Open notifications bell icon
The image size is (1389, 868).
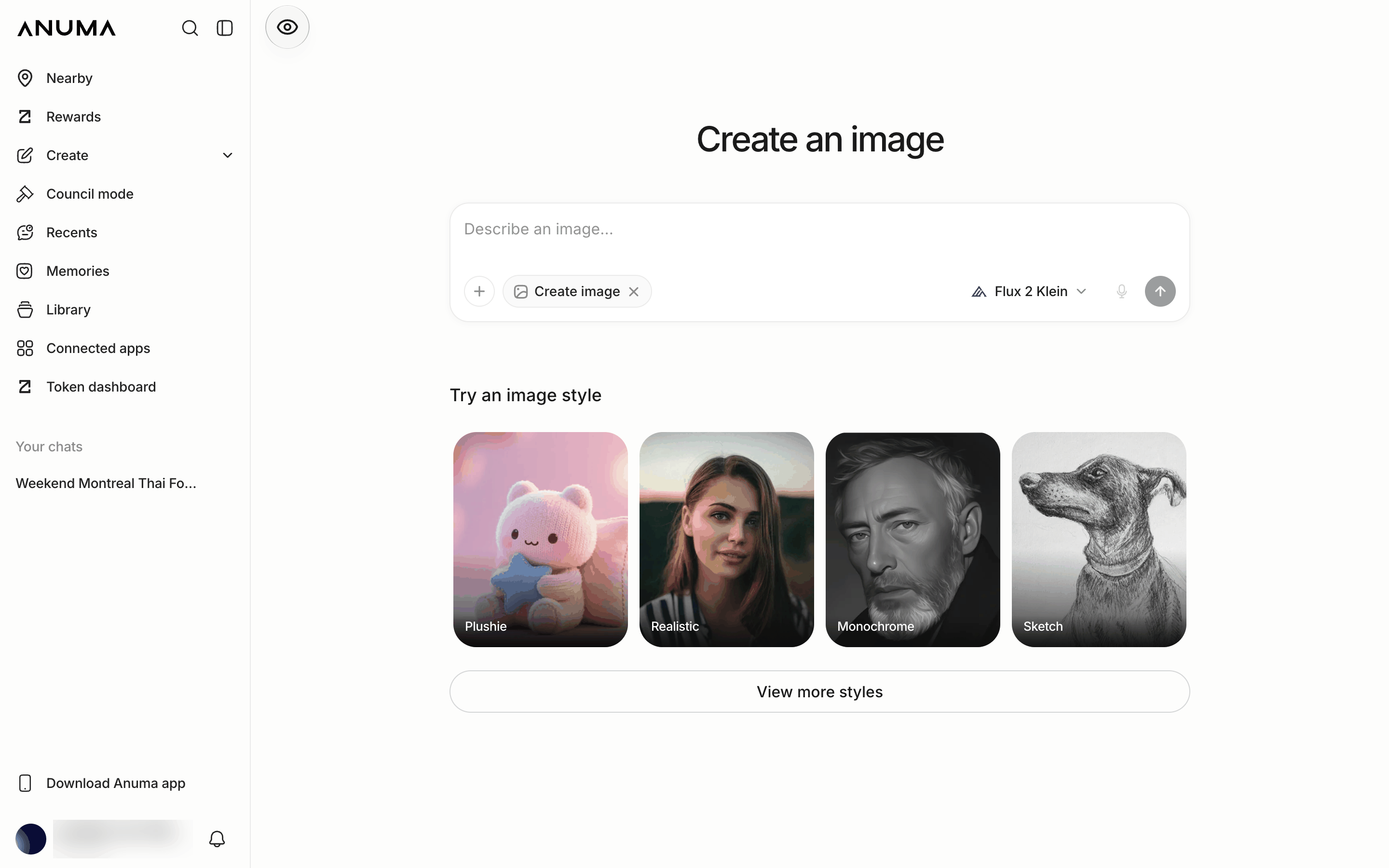coord(217,839)
